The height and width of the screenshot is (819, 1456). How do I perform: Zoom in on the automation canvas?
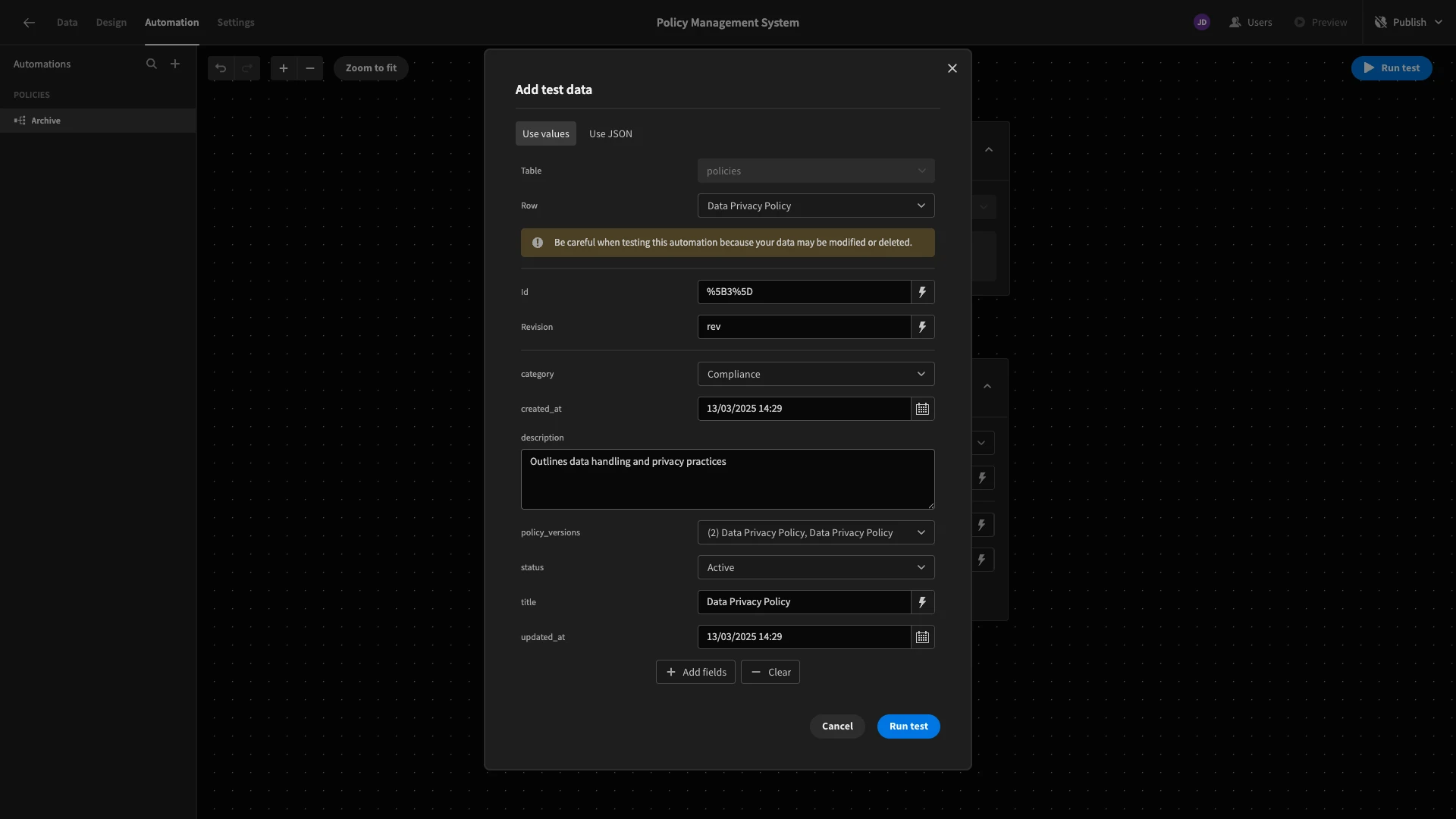284,68
